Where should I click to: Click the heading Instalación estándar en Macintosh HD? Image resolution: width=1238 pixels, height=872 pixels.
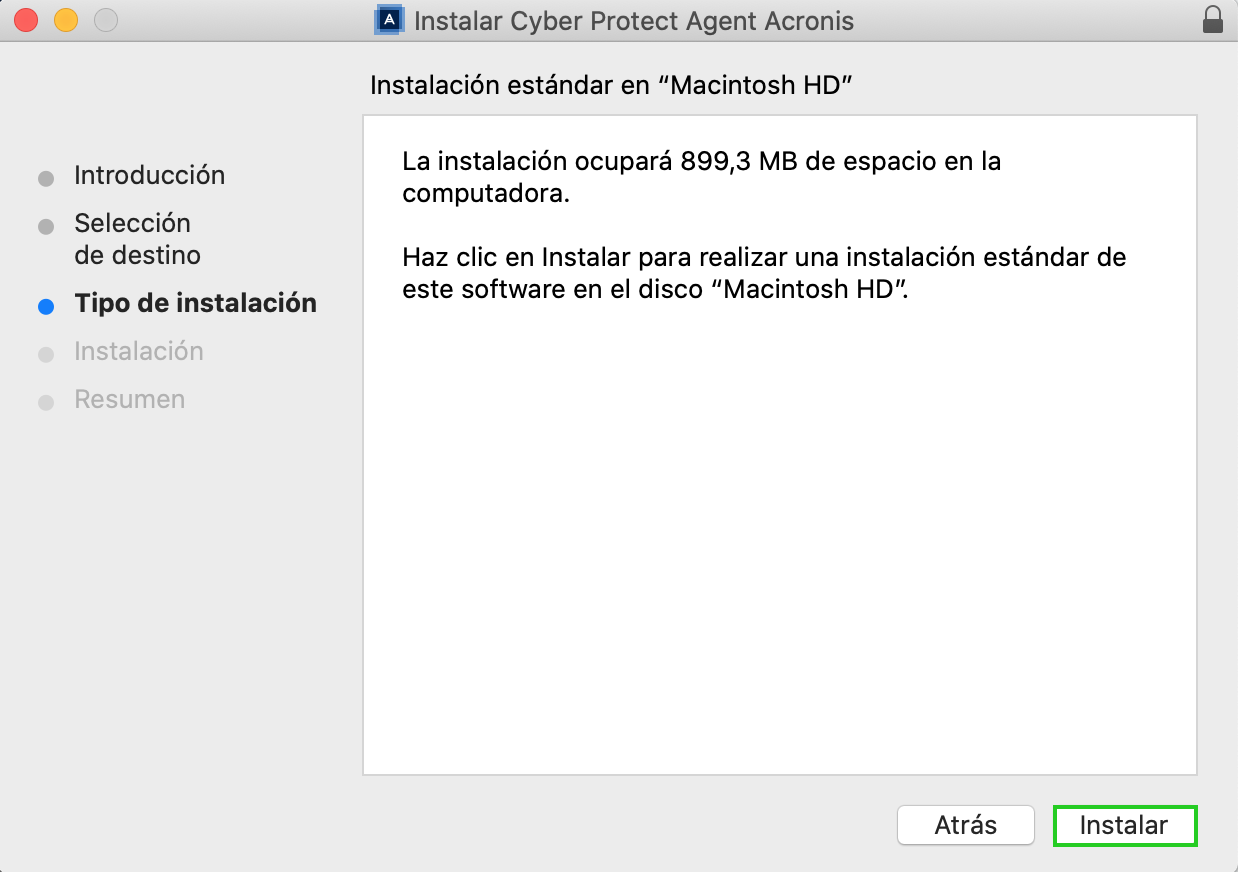611,85
